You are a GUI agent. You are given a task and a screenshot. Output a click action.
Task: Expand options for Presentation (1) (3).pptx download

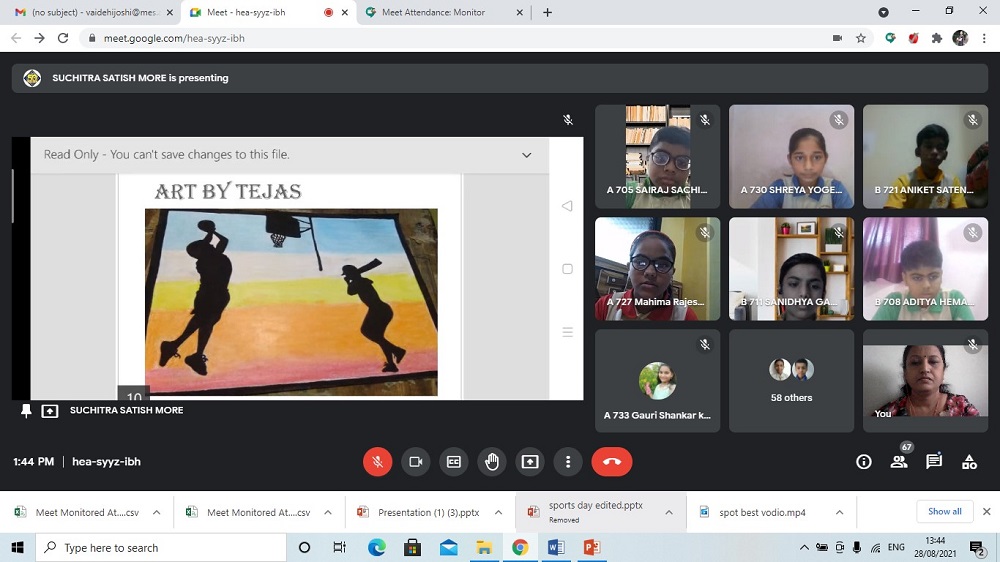(x=498, y=512)
